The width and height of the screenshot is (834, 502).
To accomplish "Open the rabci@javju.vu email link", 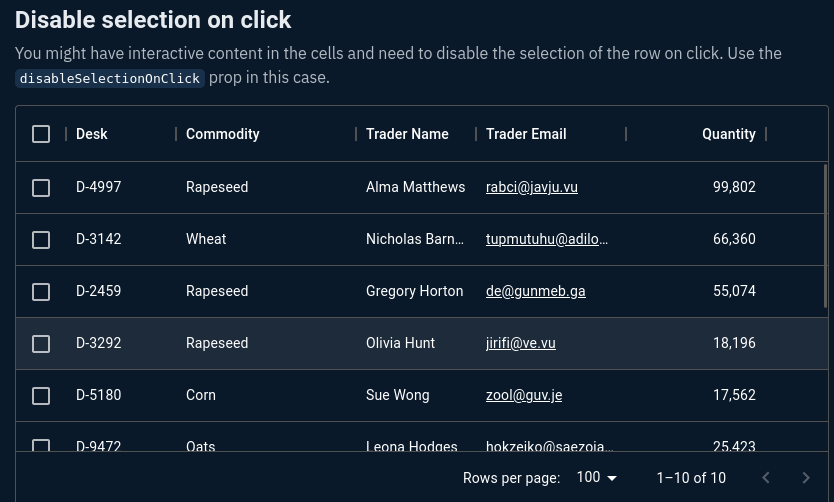I will click(531, 187).
